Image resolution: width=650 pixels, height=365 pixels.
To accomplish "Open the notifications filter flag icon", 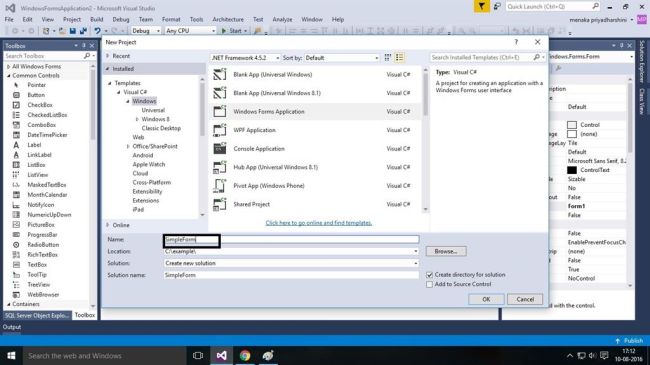I will (x=482, y=7).
